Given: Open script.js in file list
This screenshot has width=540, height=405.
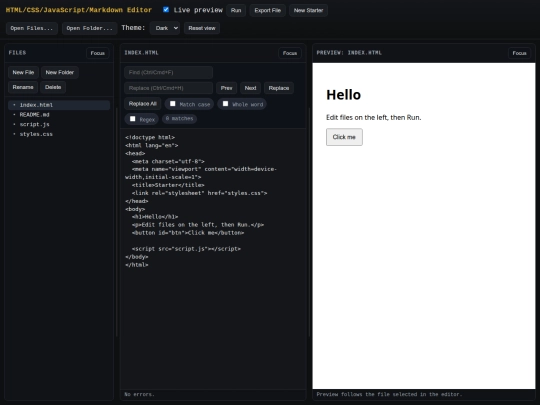Looking at the screenshot, I should (x=59, y=124).
